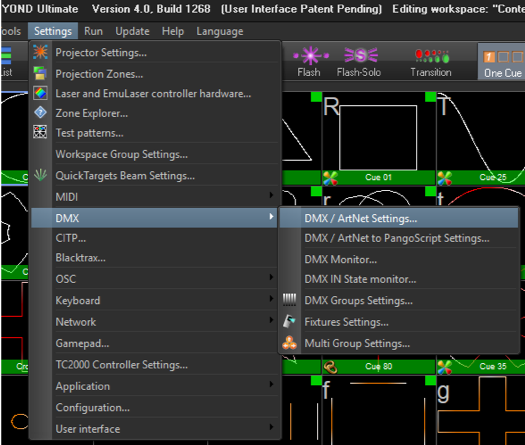Screen dimensions: 525x445
Task: Select the cue cell labeled f
Action: click(379, 411)
